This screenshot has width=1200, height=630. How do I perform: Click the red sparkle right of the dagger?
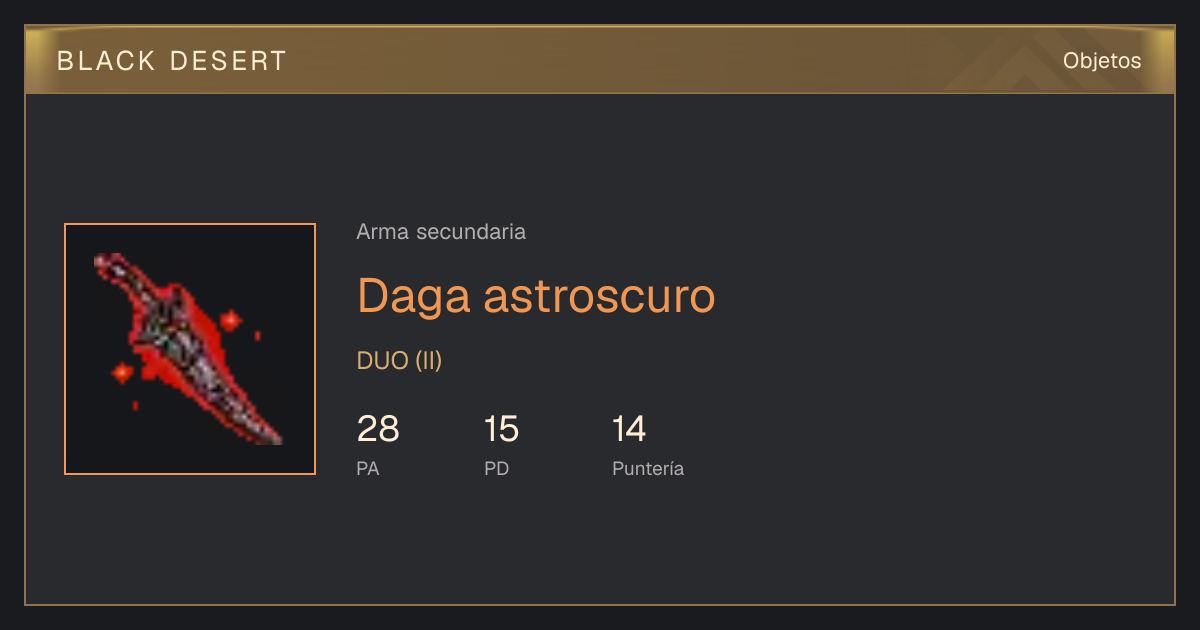pos(231,321)
